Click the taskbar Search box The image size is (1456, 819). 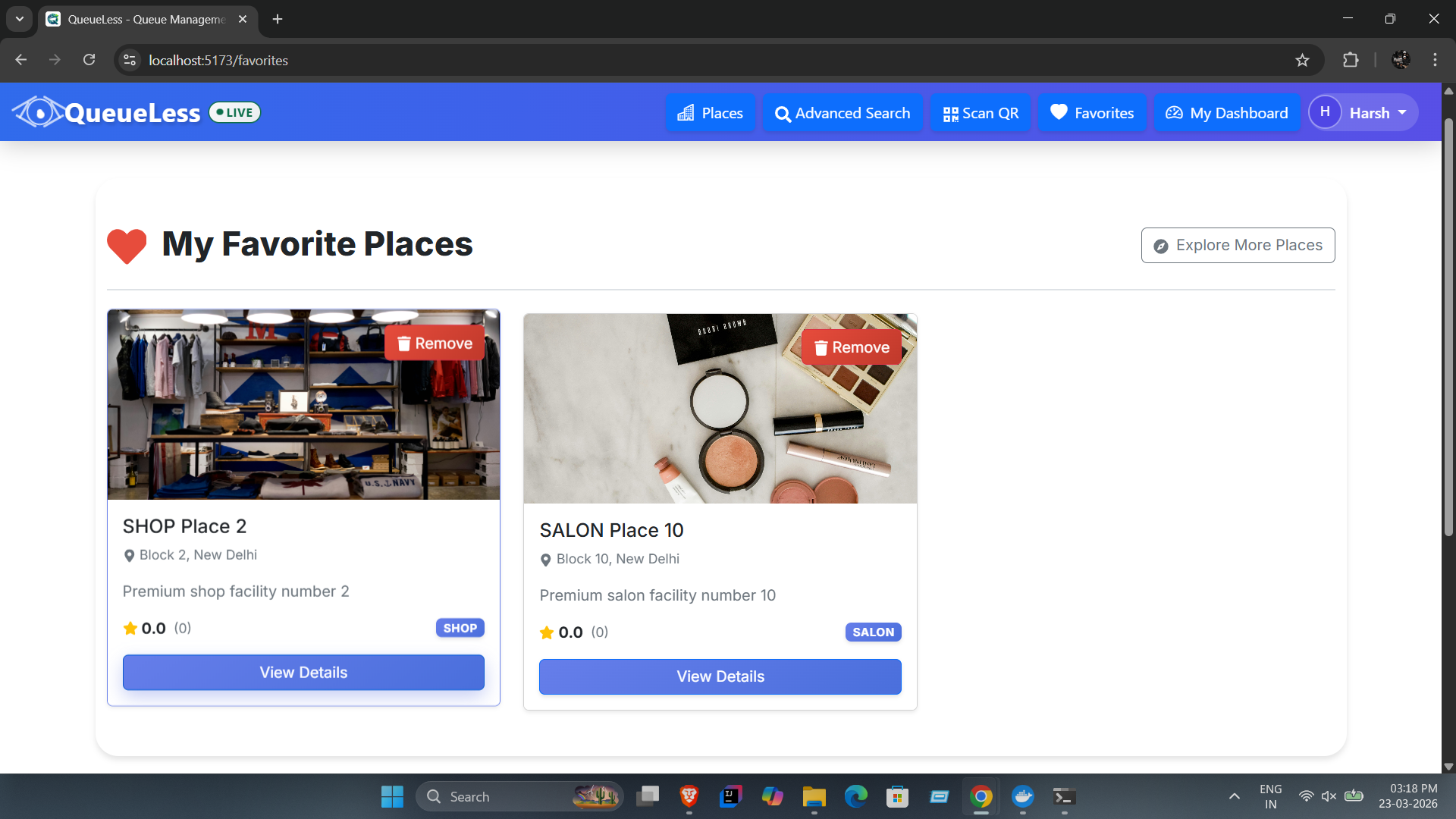click(x=519, y=796)
